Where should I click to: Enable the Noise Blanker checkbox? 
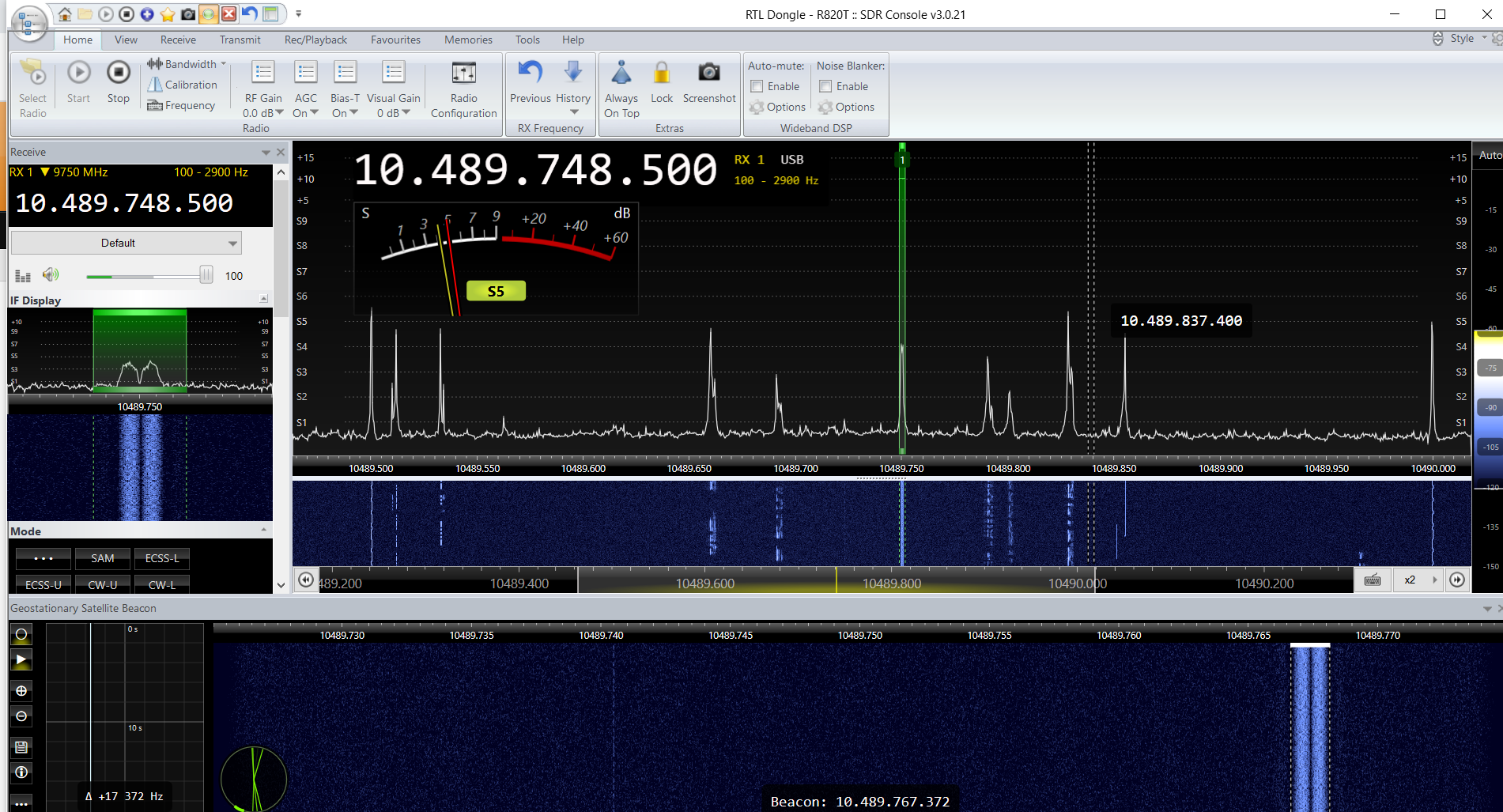coord(826,86)
